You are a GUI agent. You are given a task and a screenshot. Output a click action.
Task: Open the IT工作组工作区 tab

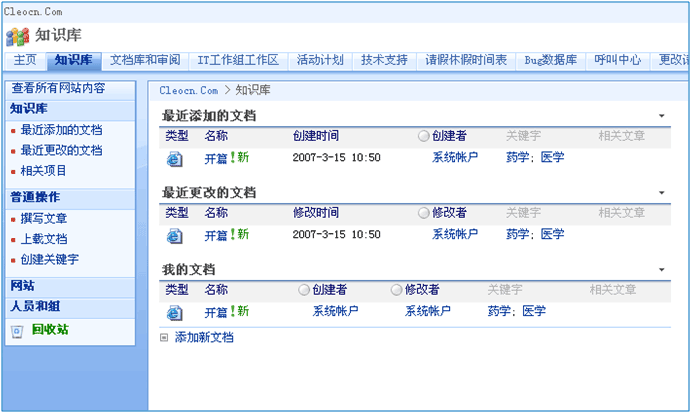coord(238,60)
